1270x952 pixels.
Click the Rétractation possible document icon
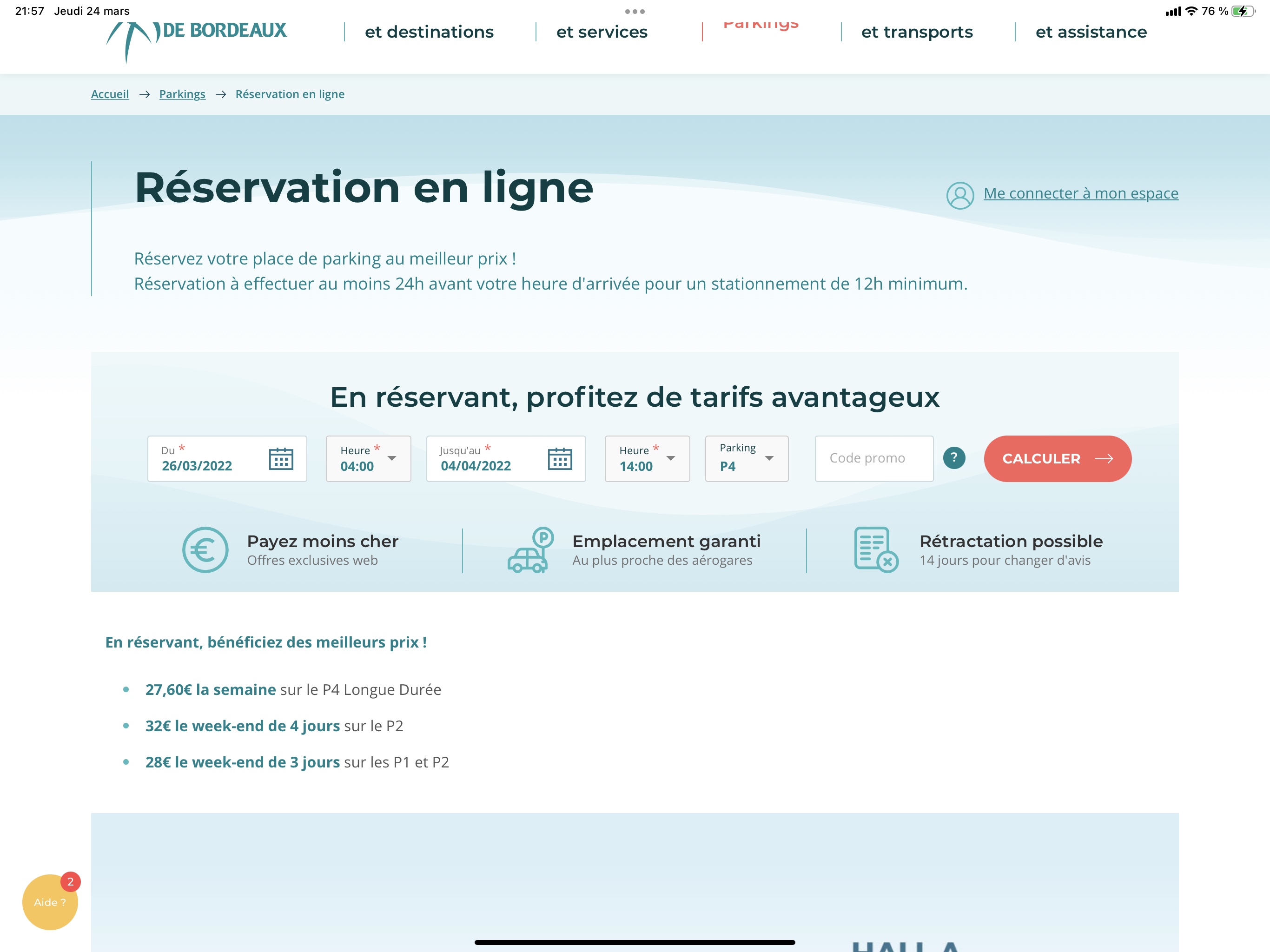click(x=875, y=549)
